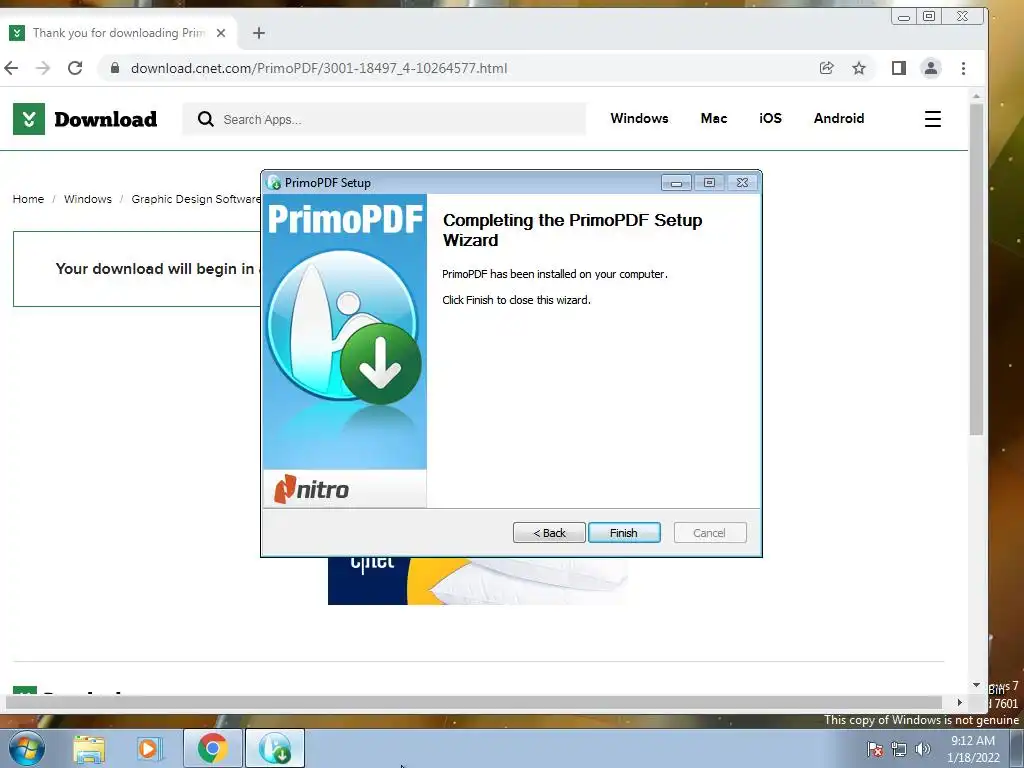
Task: Minimize the PrimoPDF Setup window
Action: tap(676, 183)
